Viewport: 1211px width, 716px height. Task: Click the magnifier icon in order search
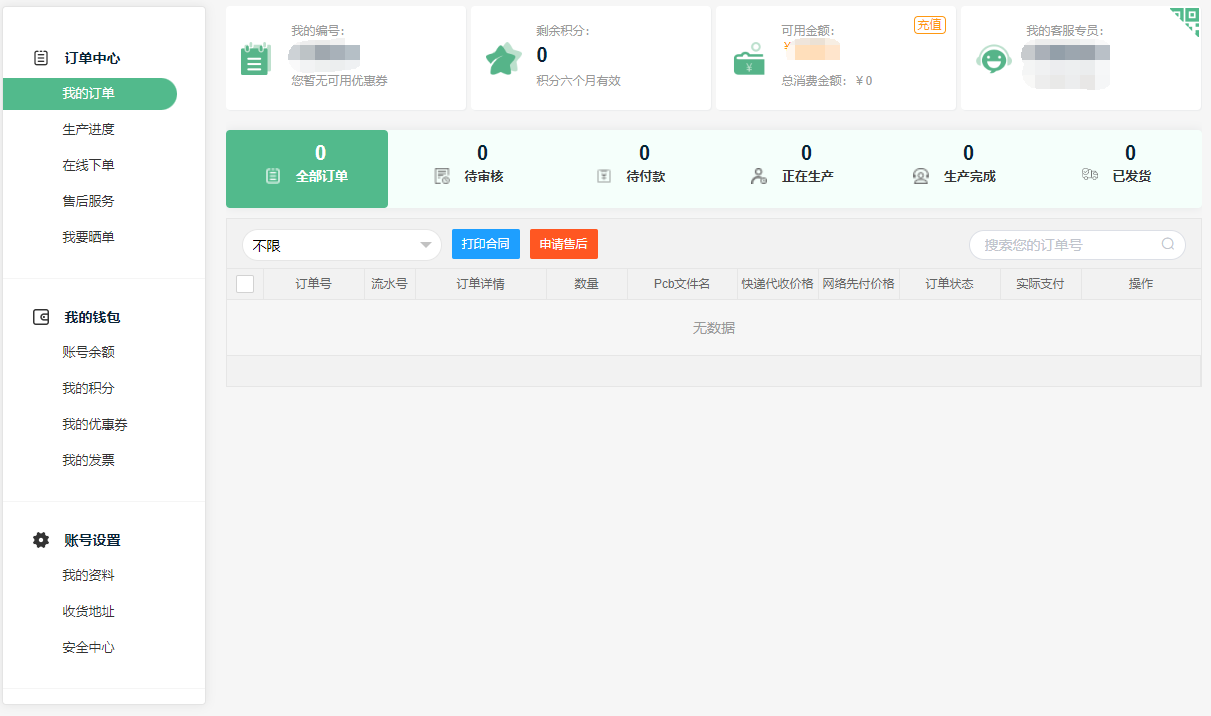[1167, 244]
